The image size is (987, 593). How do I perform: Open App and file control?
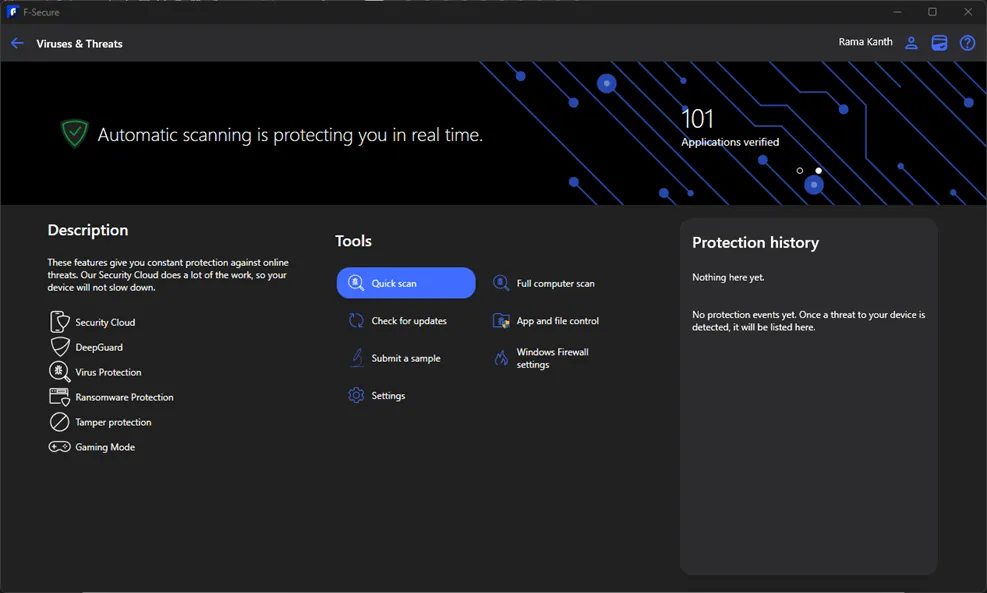tap(557, 321)
